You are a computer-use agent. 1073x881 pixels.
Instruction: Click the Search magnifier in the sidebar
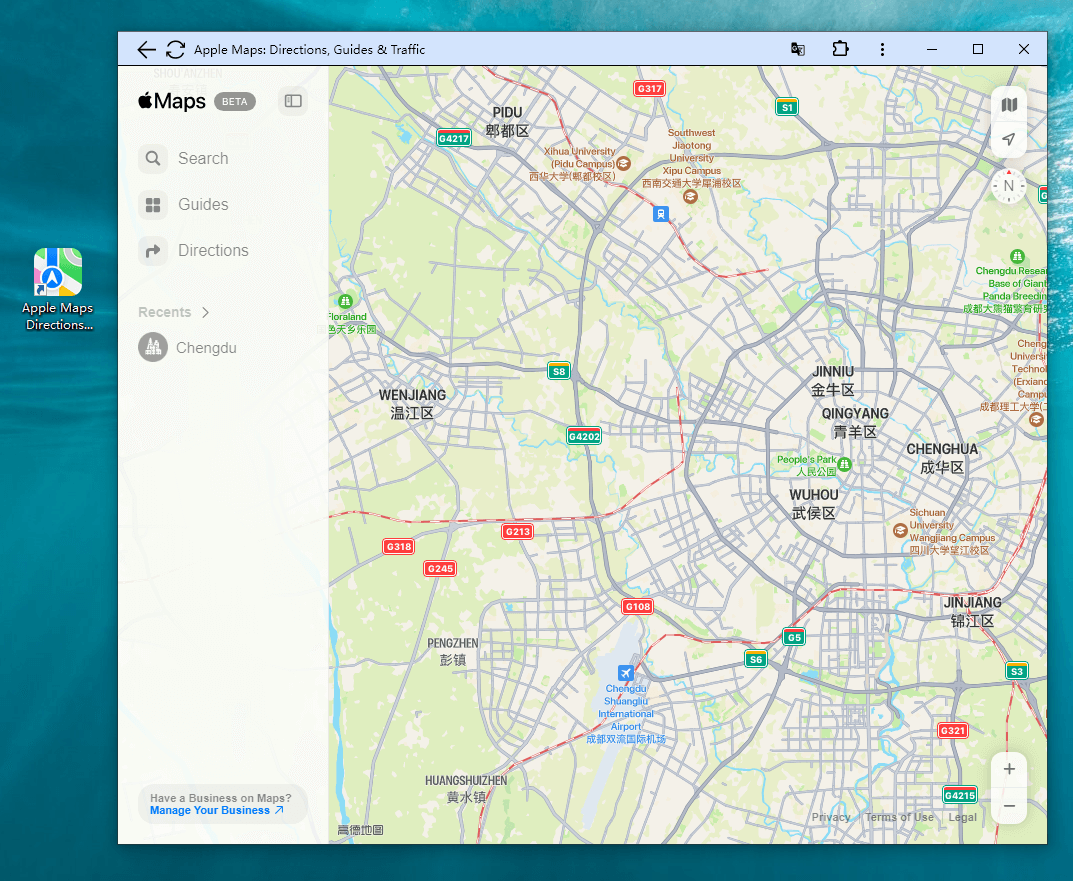click(x=153, y=158)
